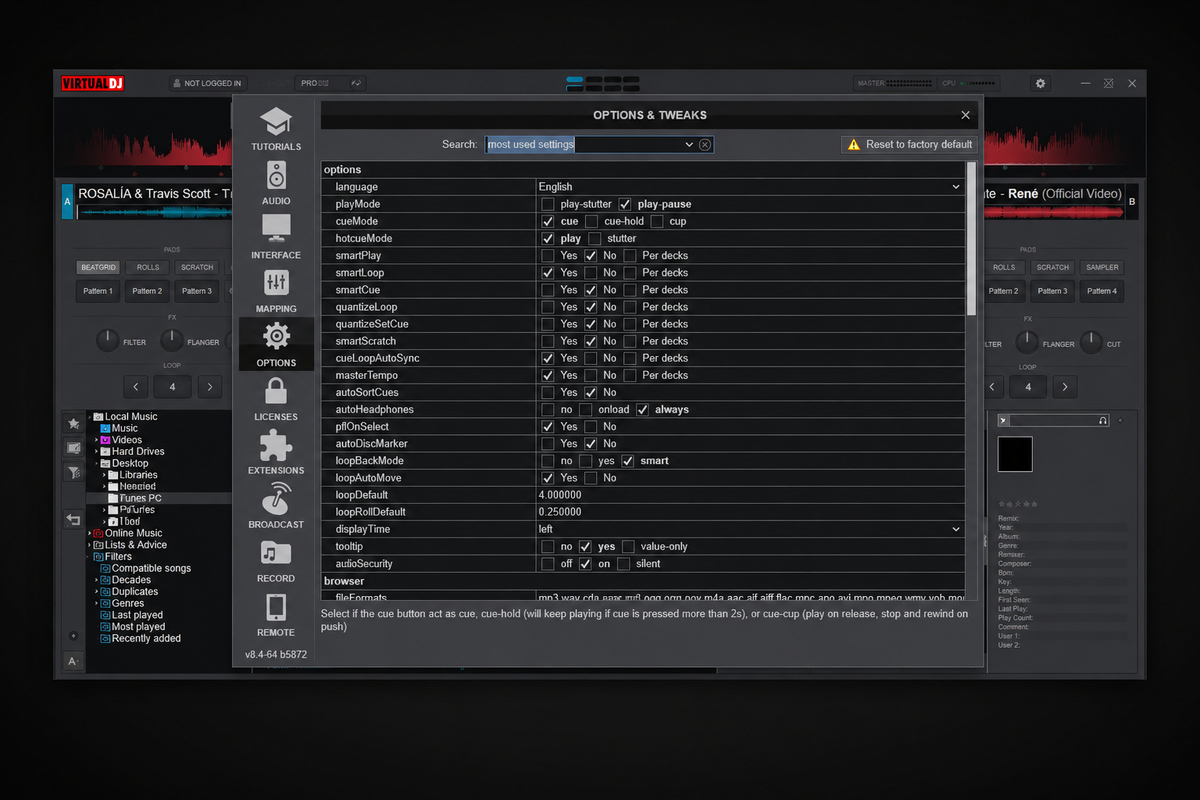The height and width of the screenshot is (800, 1200).
Task: Select ROLLS pads page on left deck
Action: 148,267
